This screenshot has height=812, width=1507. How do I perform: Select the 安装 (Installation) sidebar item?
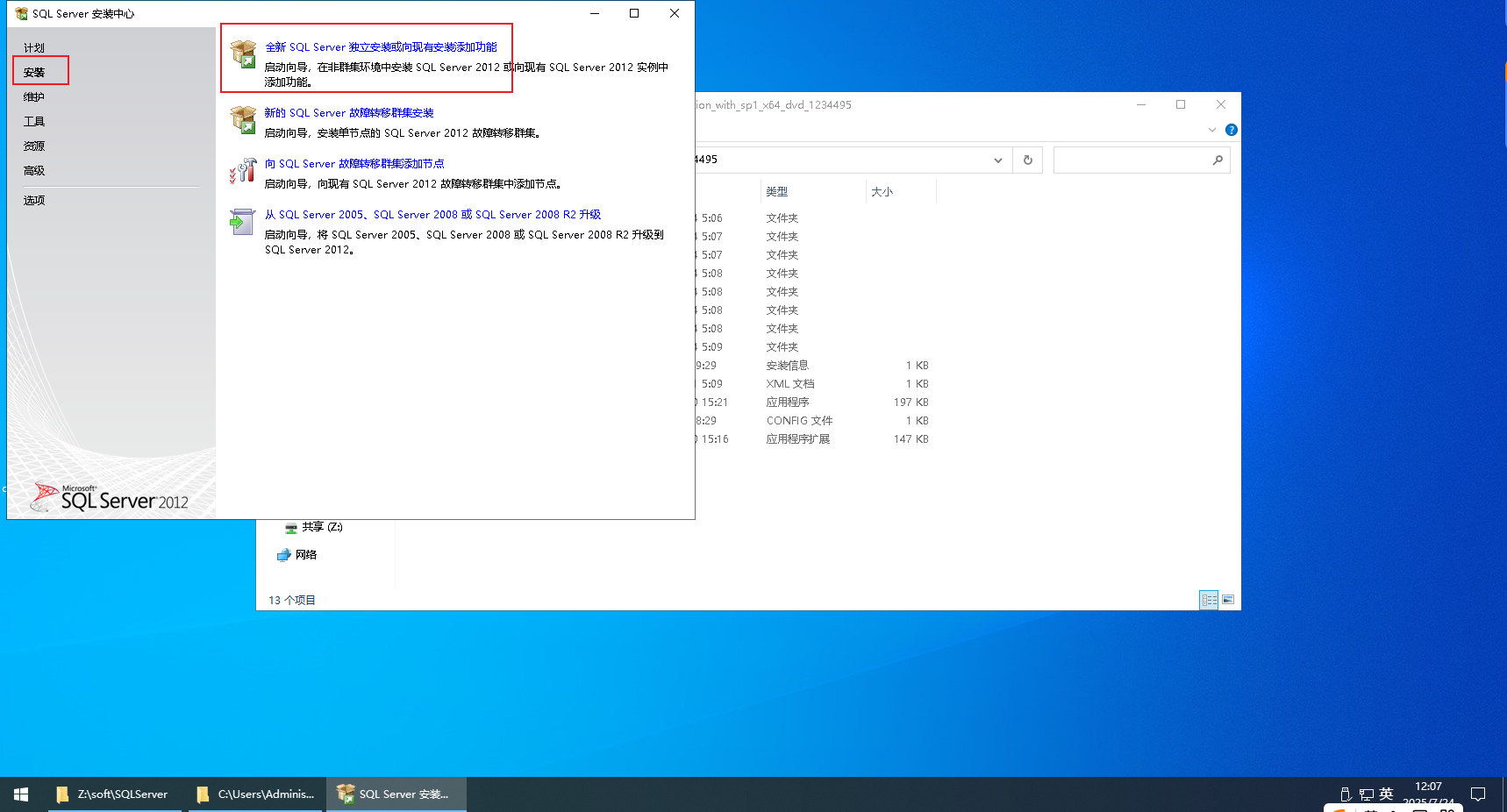[x=34, y=73]
